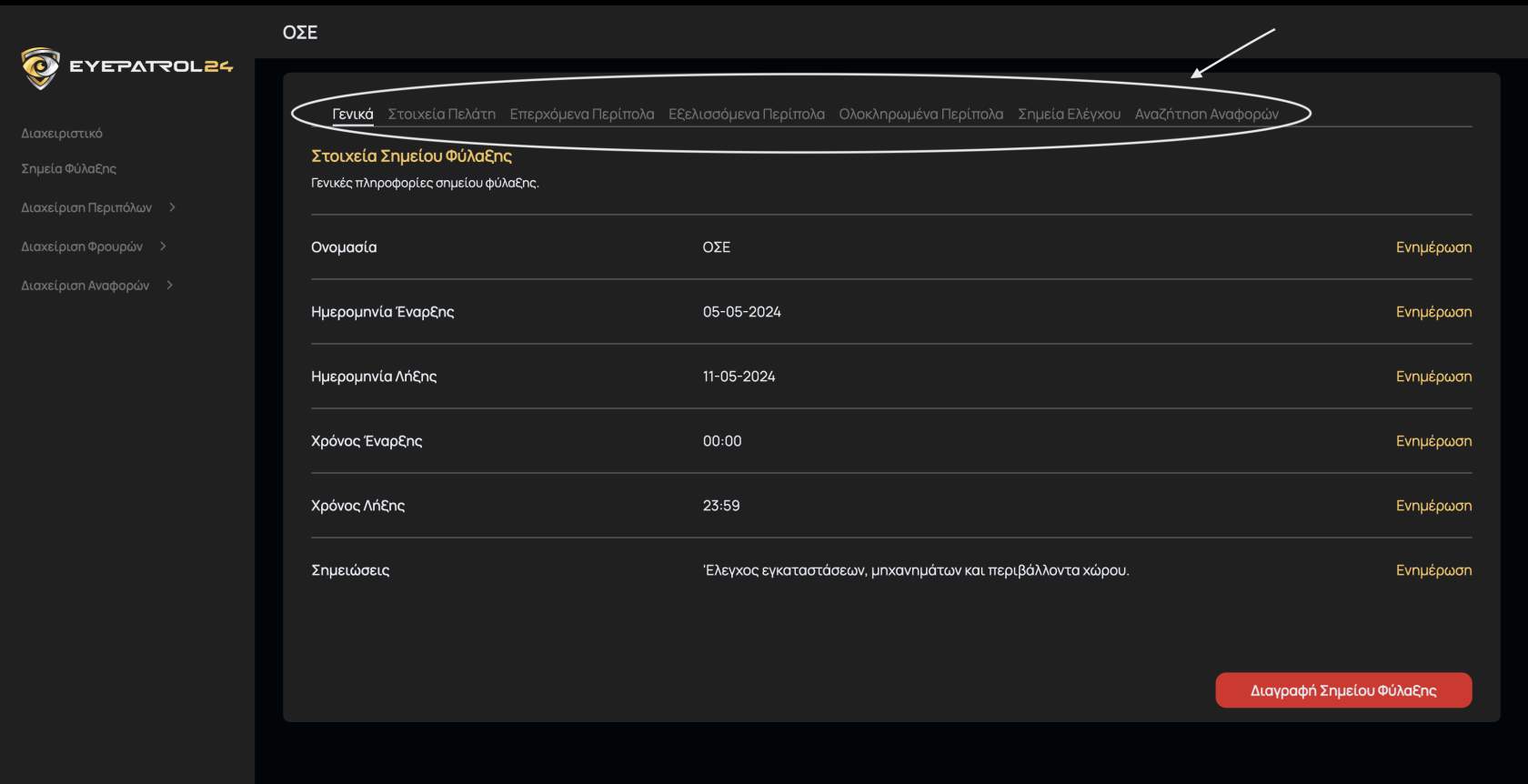This screenshot has width=1528, height=784.
Task: Open the Εξελισσόμενα Περίπολα tab
Action: [747, 115]
